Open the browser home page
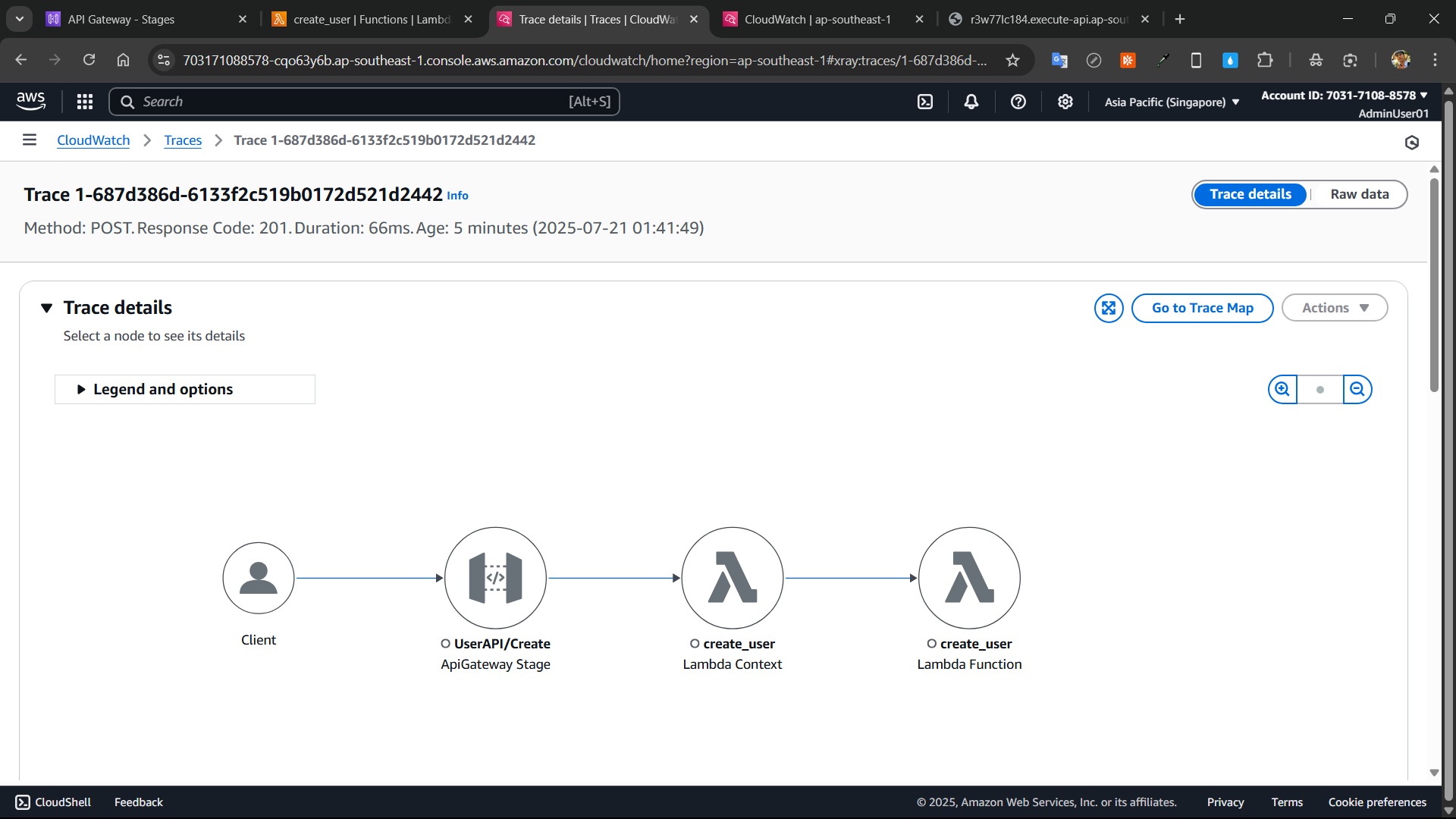The height and width of the screenshot is (819, 1456). coord(123,60)
